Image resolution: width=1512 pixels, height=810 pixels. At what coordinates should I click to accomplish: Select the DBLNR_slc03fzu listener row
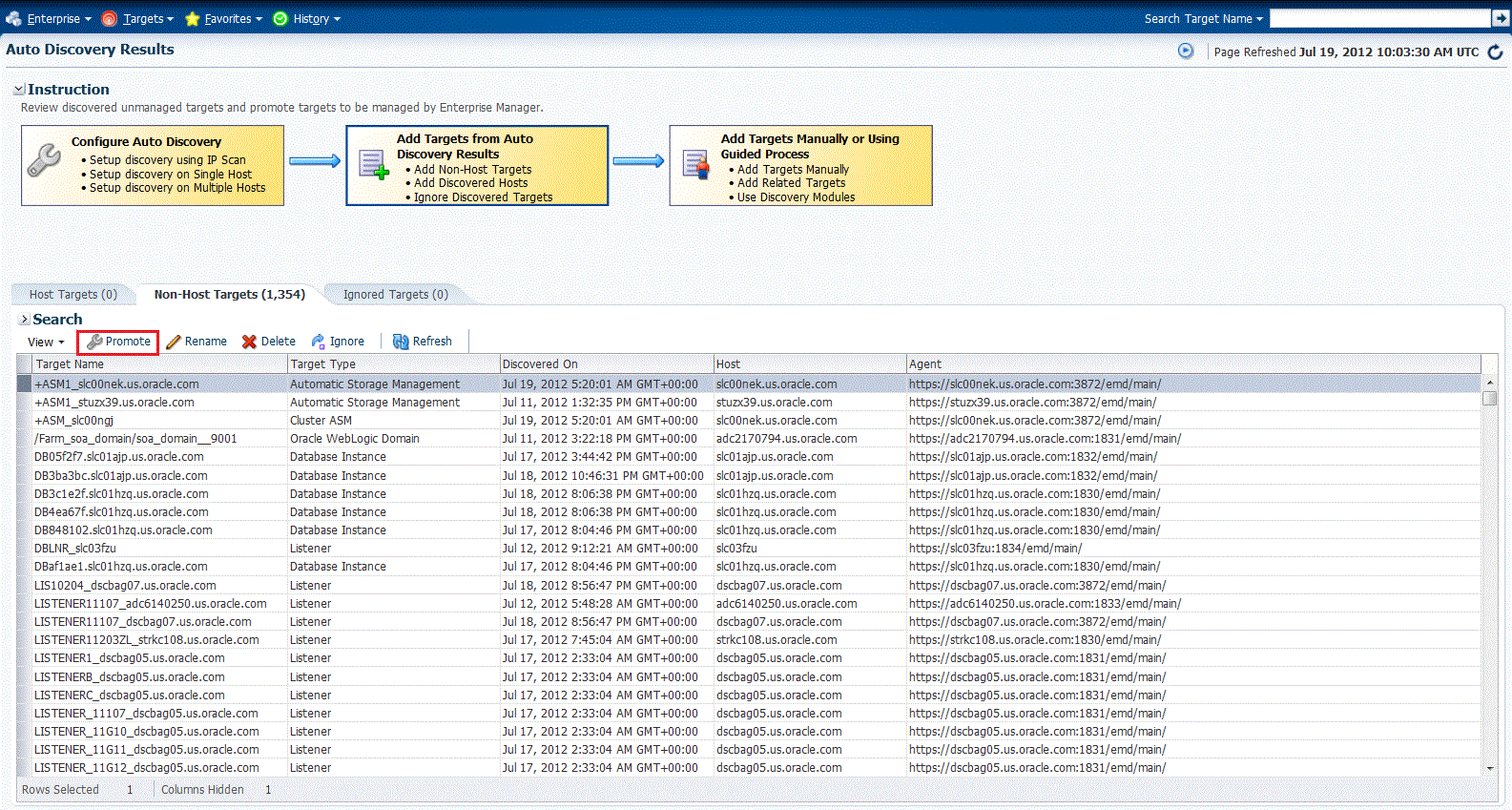click(x=749, y=549)
